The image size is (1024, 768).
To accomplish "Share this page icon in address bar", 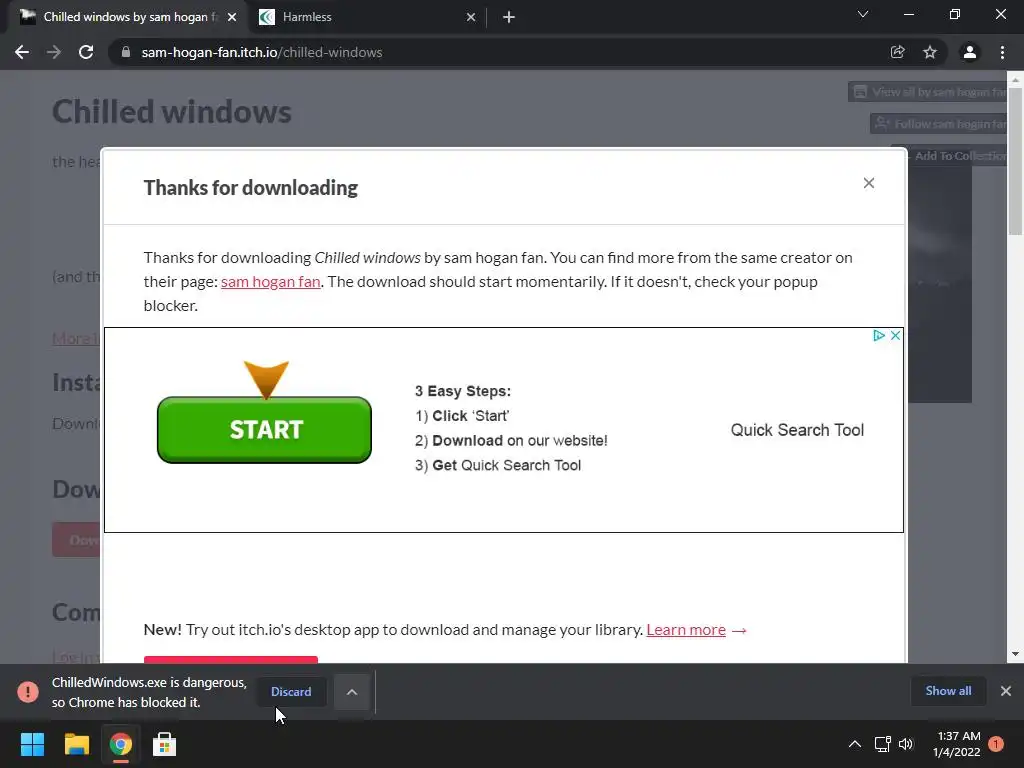I will [x=898, y=52].
